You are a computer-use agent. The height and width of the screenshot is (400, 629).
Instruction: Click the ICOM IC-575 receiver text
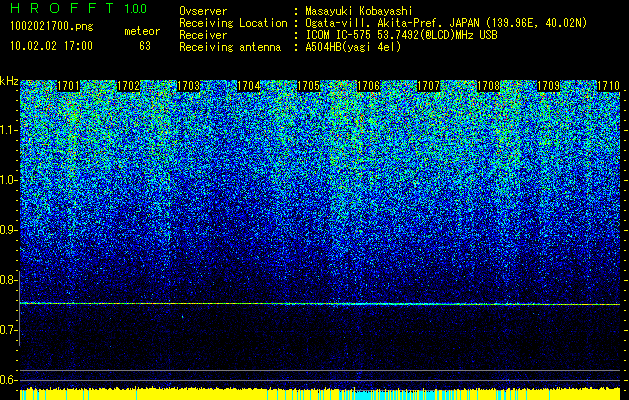click(401, 35)
